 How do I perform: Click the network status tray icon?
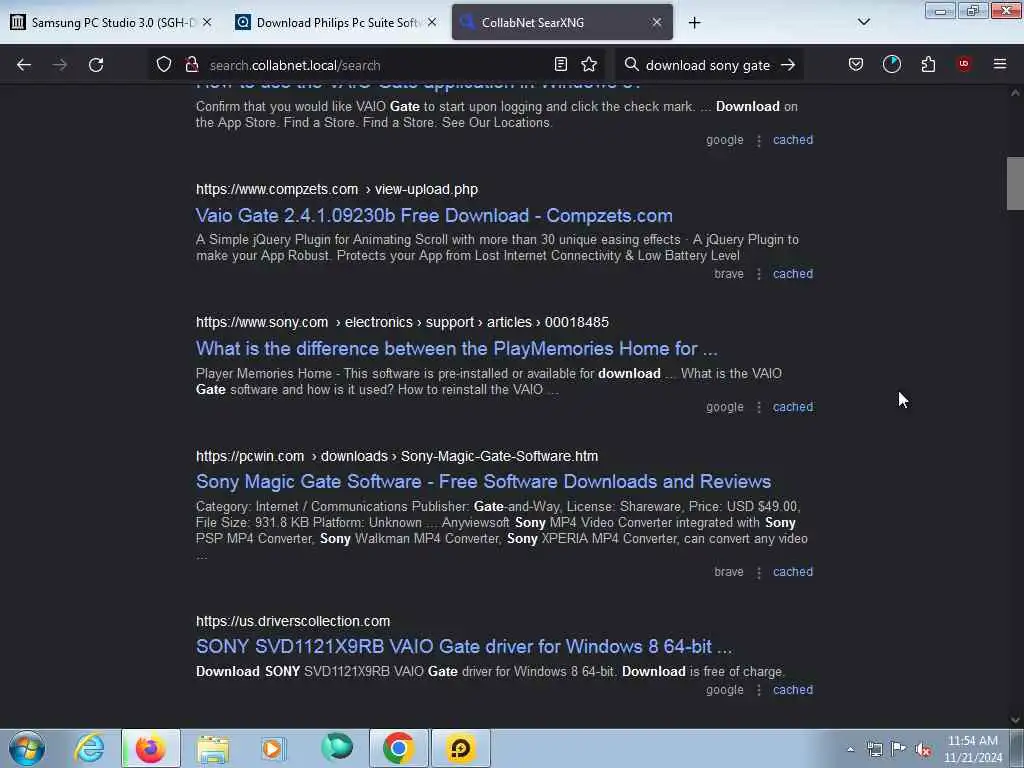(x=874, y=749)
